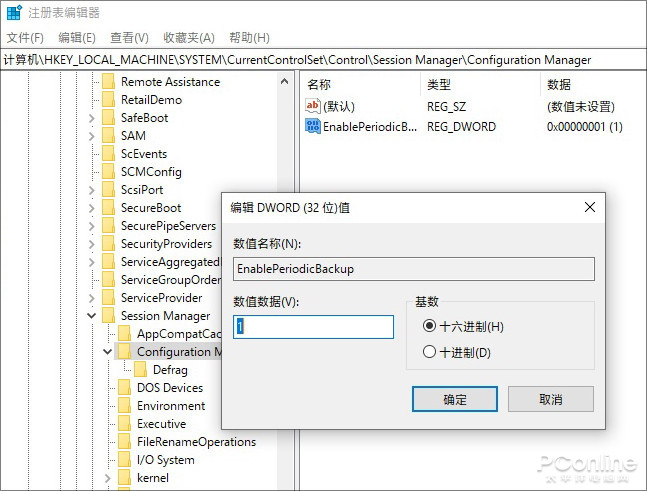Select the FileRenameOperations folder icon
Image resolution: width=647 pixels, height=491 pixels.
[x=125, y=441]
